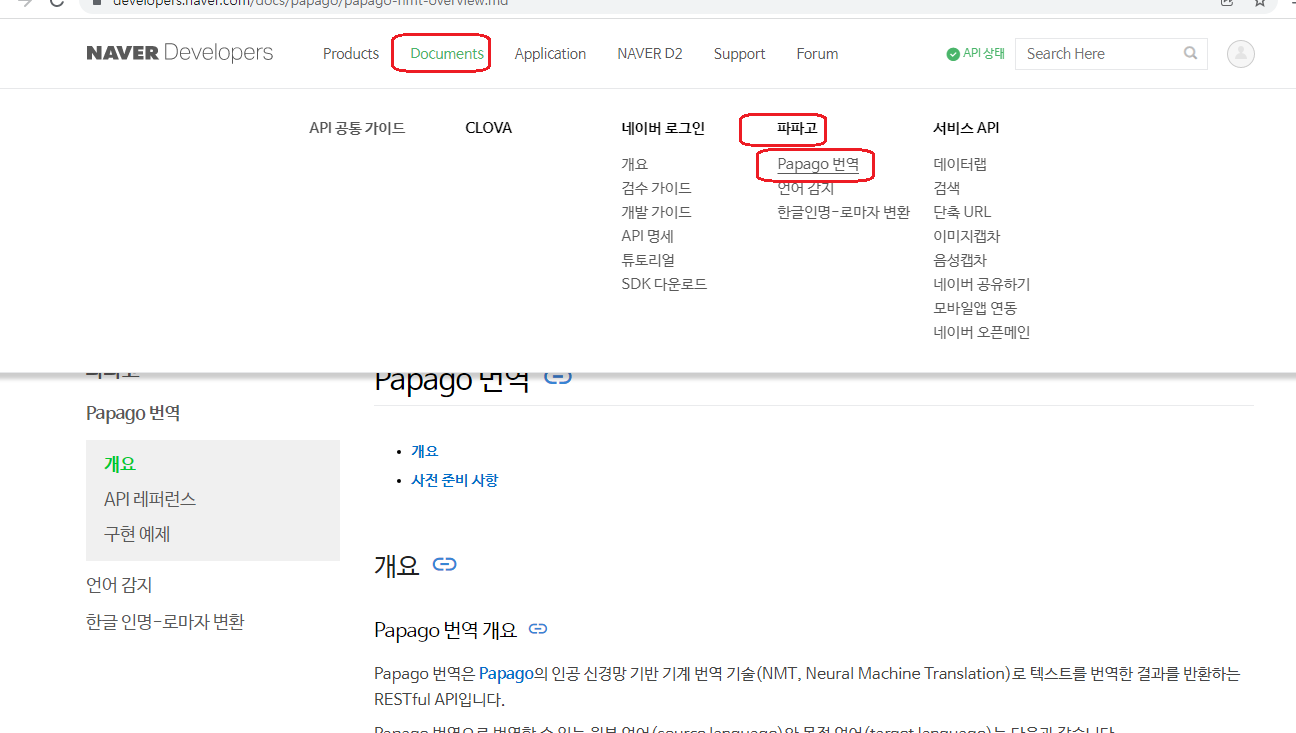Click the blue Papago link in paragraph

(x=506, y=674)
